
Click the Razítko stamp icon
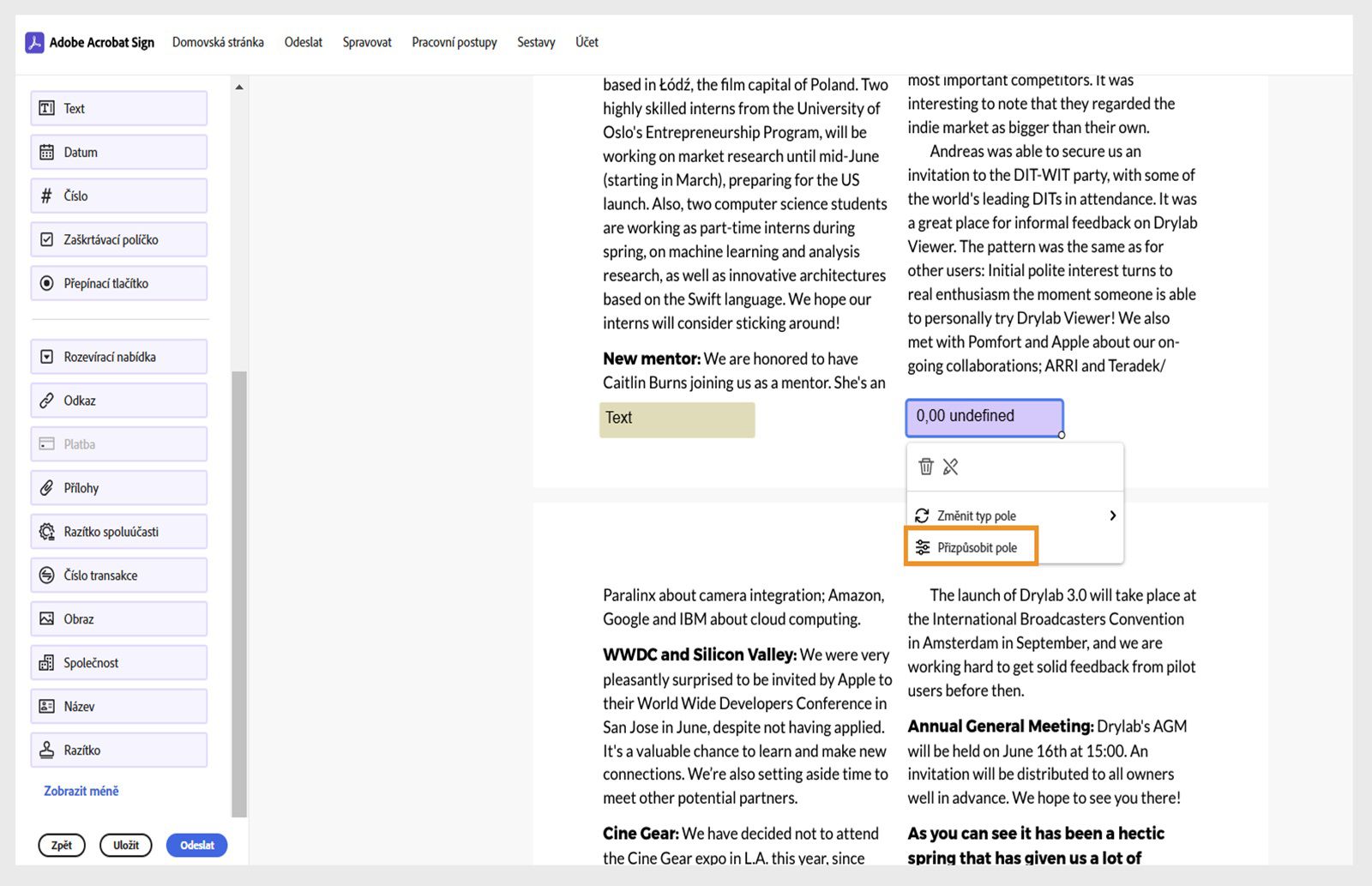click(x=47, y=750)
